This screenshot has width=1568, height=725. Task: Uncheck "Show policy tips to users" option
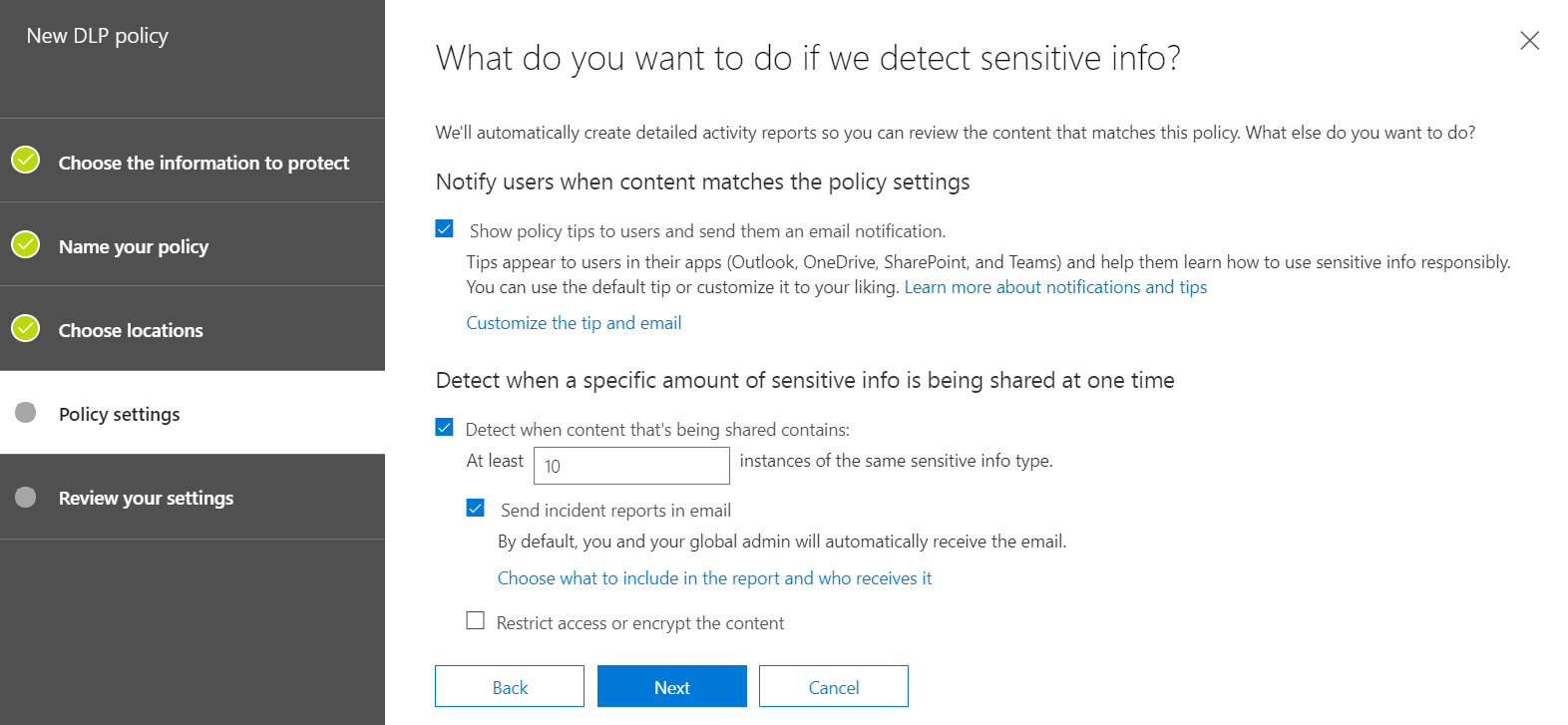click(444, 228)
